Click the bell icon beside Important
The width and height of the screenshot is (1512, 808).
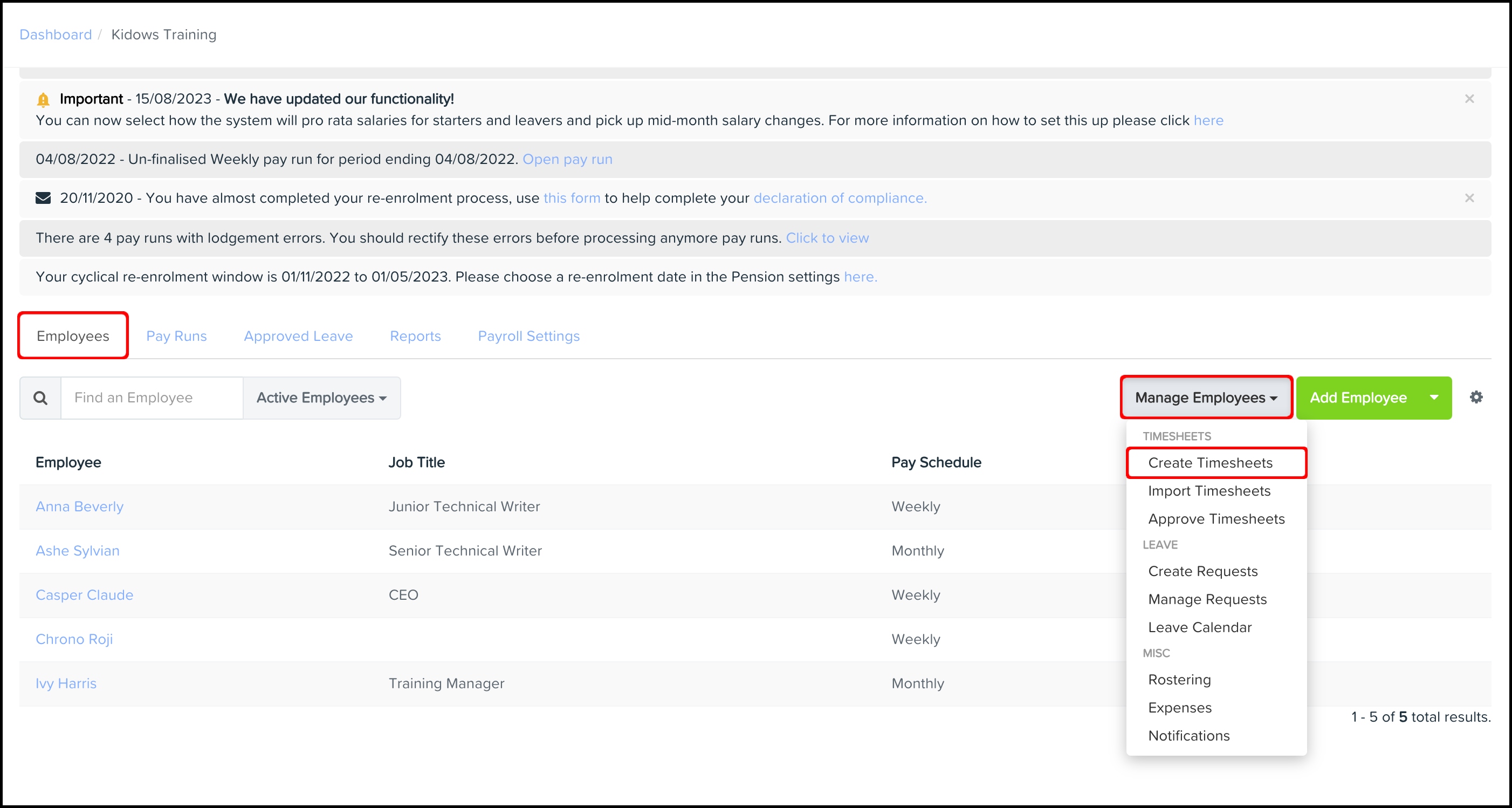[43, 99]
